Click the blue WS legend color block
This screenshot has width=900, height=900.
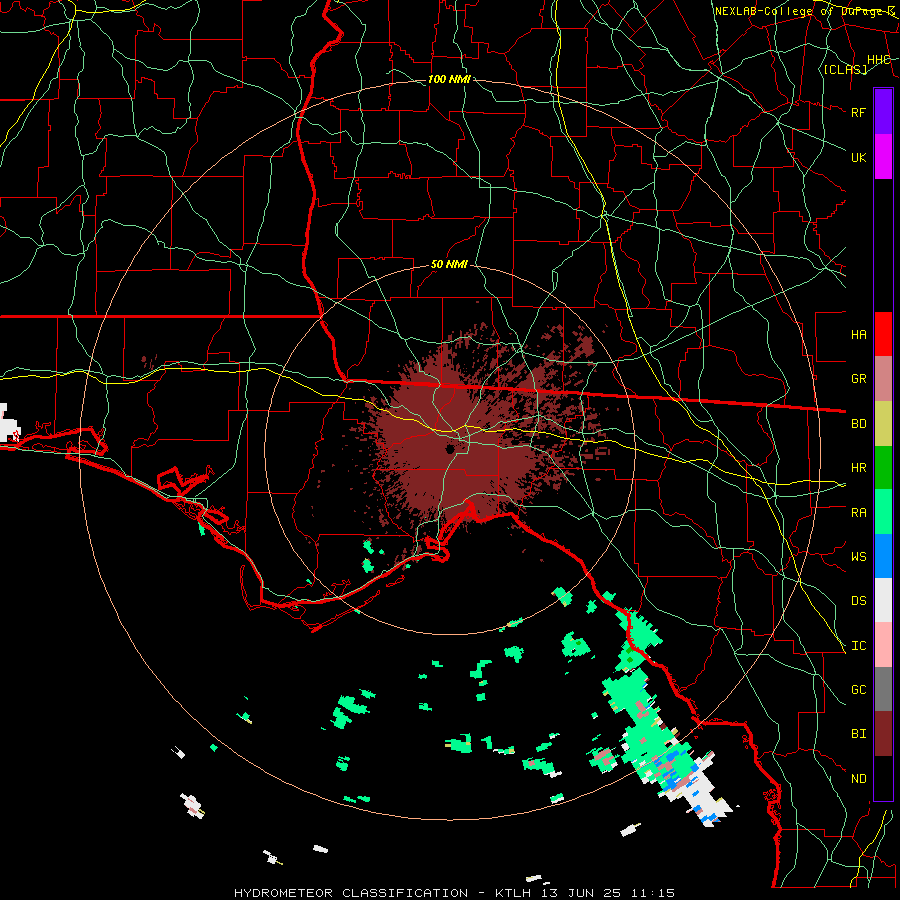pyautogui.click(x=883, y=556)
